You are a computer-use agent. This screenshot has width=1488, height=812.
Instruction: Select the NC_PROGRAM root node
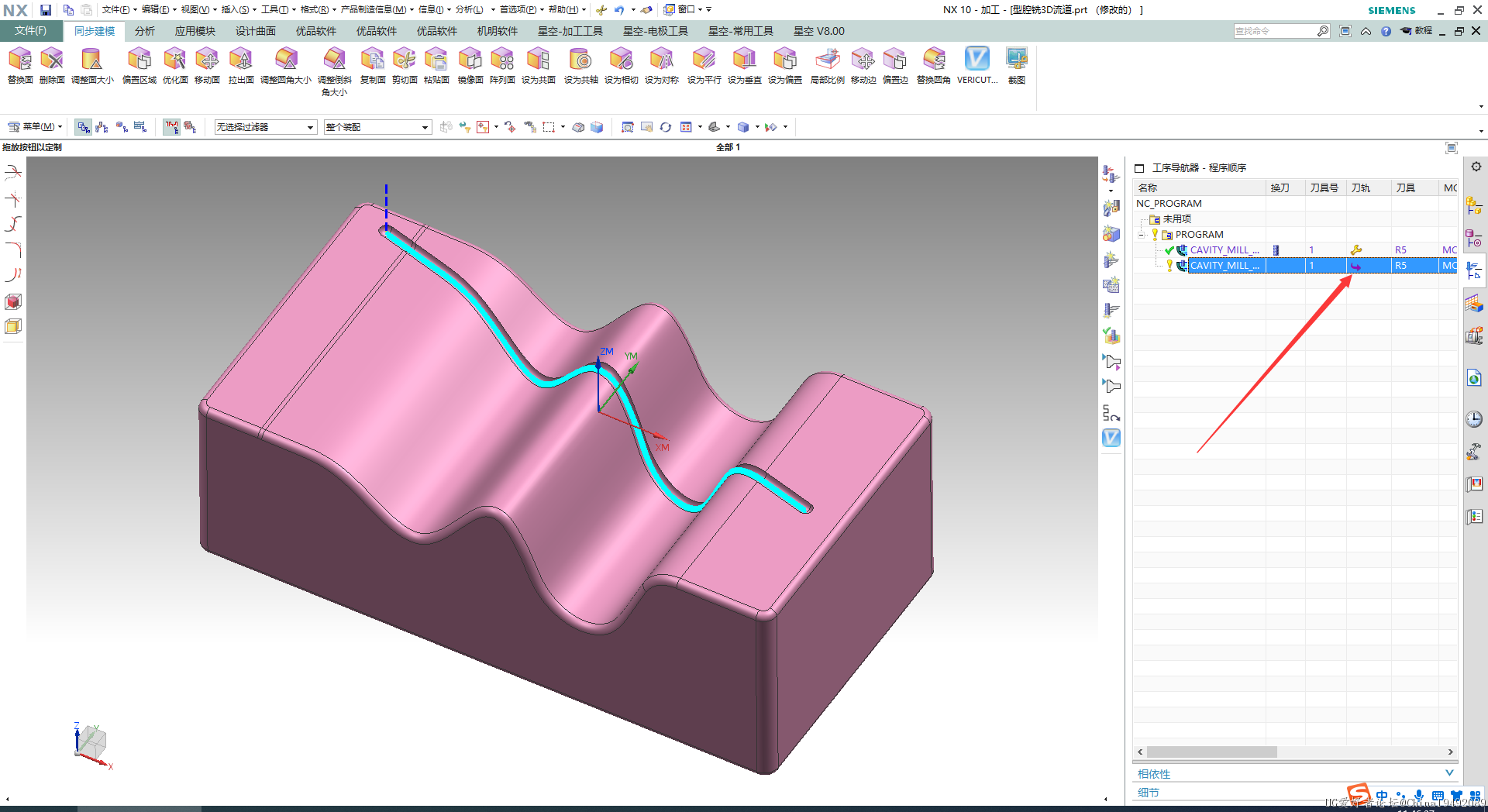1169,204
